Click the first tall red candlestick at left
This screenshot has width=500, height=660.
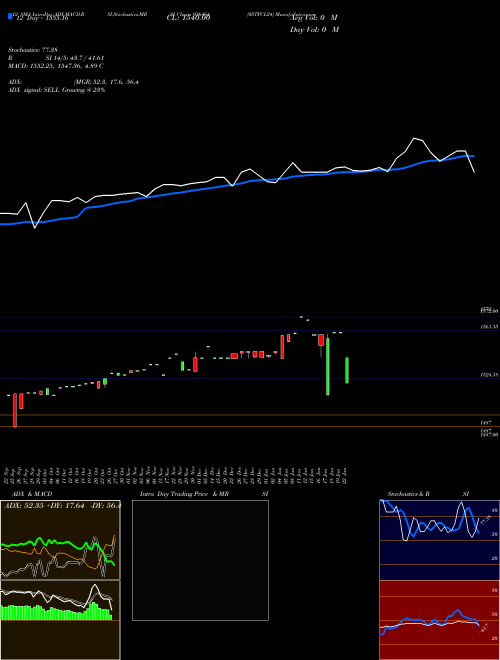click(15, 410)
